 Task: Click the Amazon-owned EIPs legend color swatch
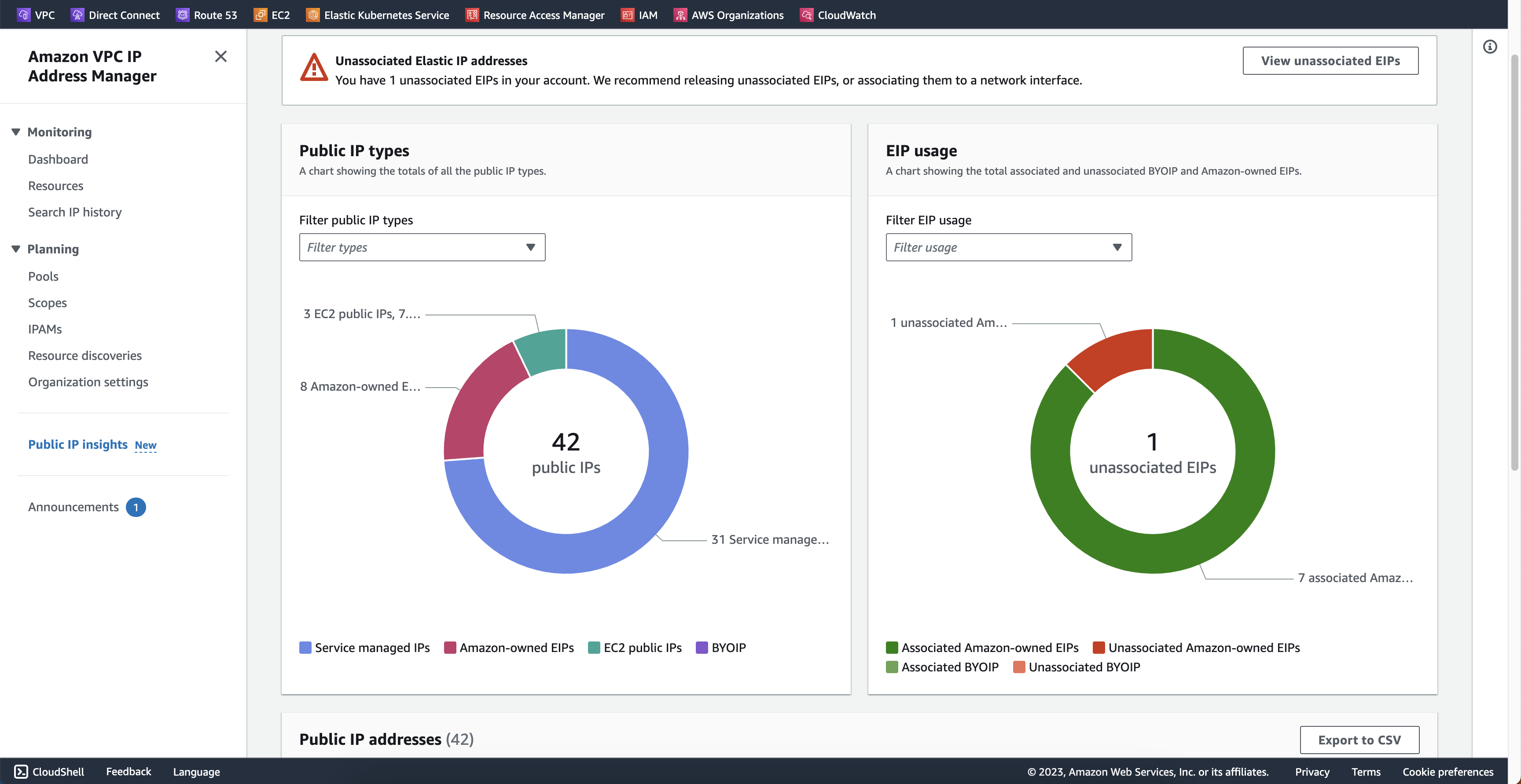450,648
